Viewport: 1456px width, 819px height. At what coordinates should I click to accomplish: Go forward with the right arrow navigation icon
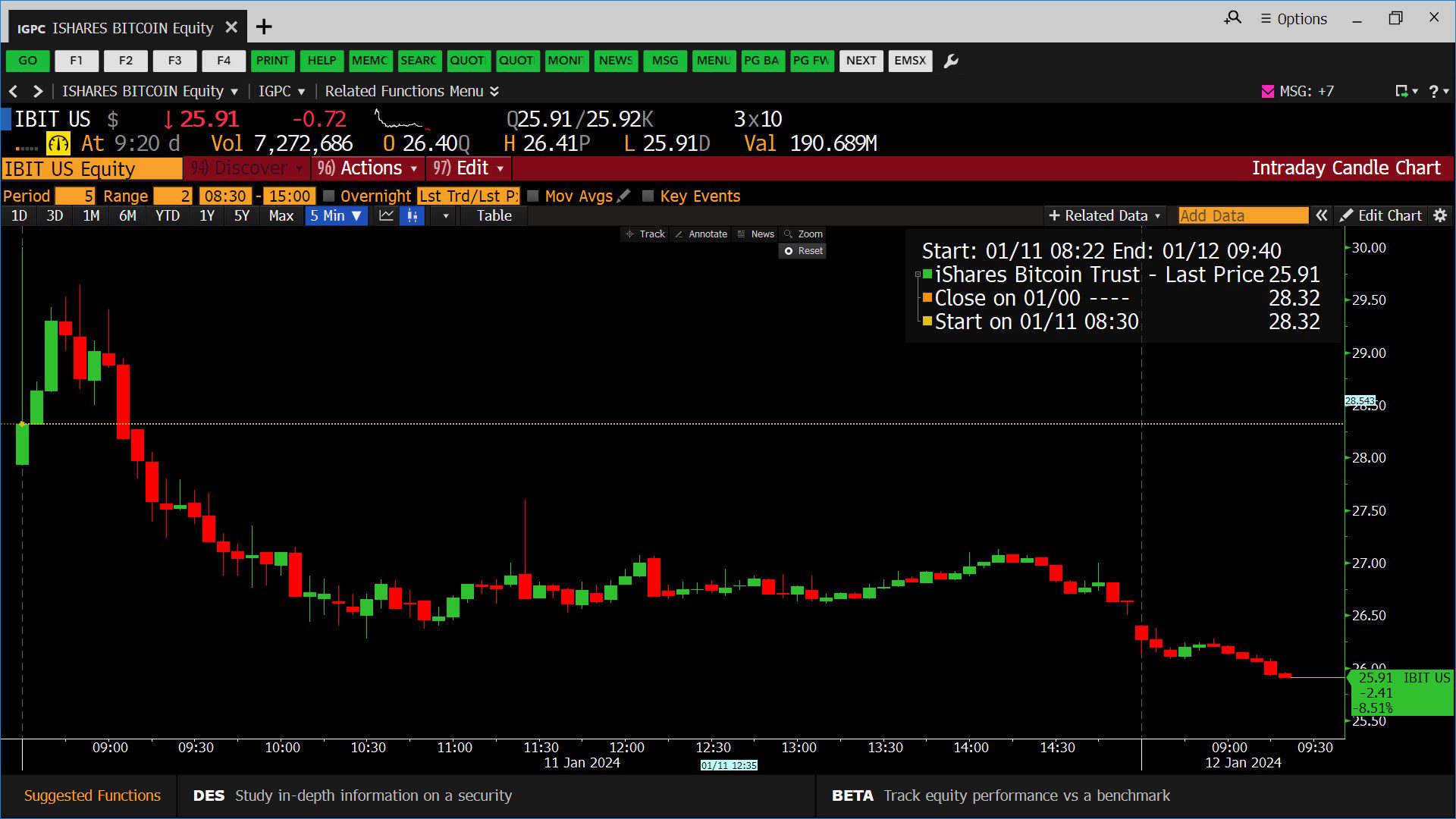click(37, 91)
